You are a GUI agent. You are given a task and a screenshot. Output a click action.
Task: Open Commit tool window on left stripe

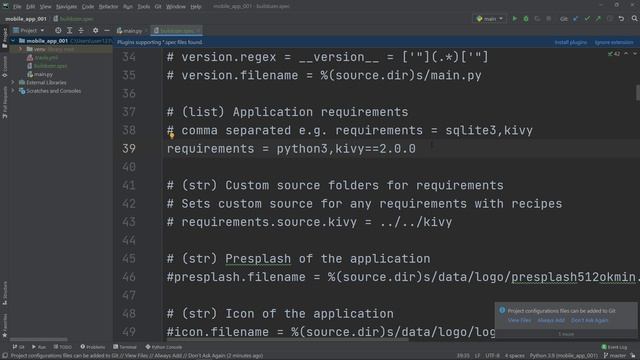point(4,67)
